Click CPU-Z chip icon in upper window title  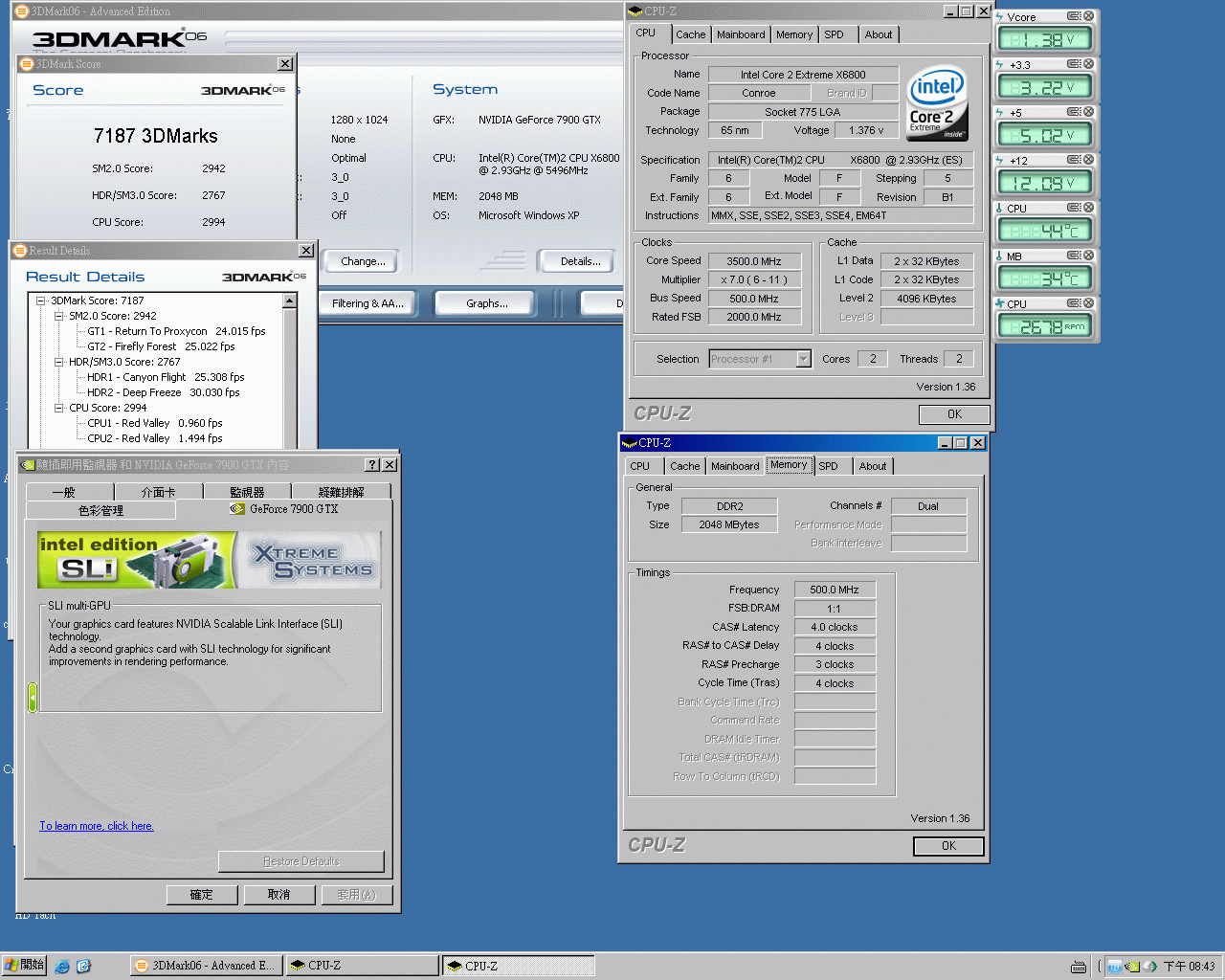click(x=635, y=11)
